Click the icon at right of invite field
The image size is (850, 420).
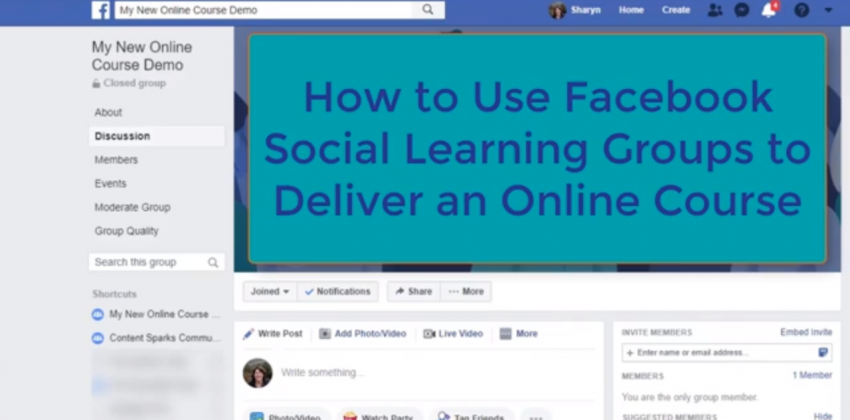coord(823,353)
